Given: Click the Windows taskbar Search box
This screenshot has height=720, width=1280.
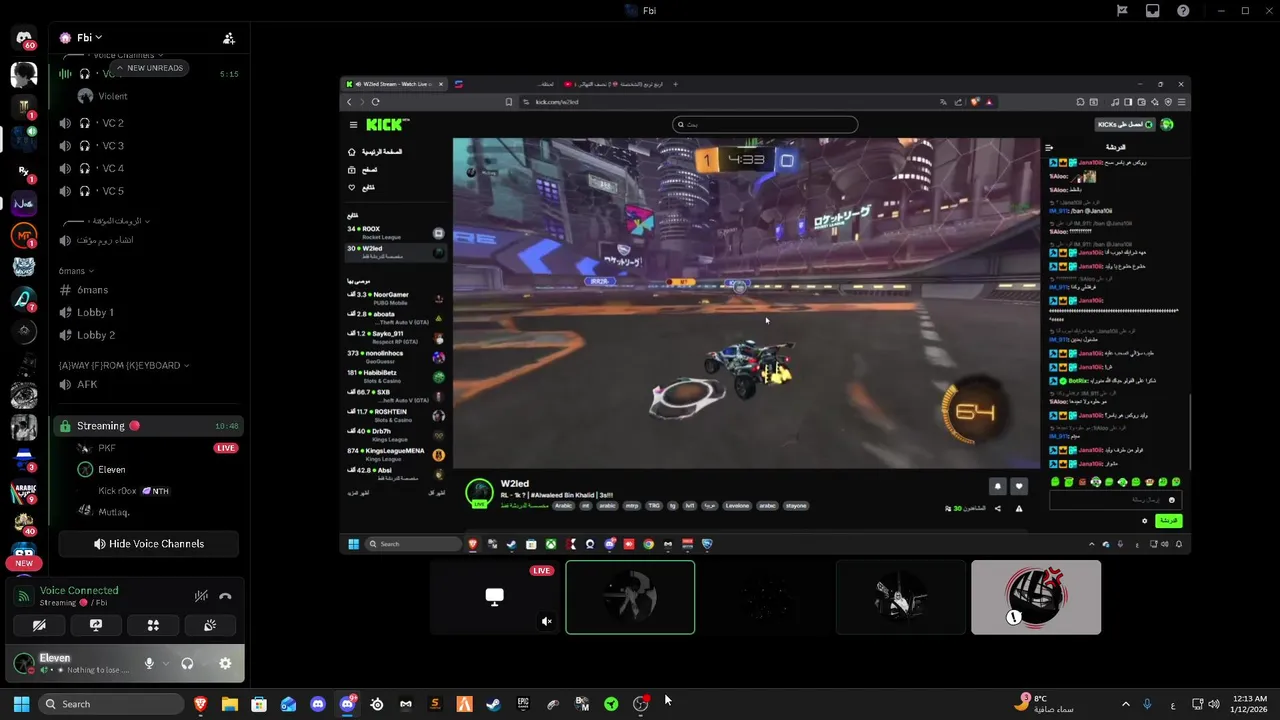Looking at the screenshot, I should point(111,704).
